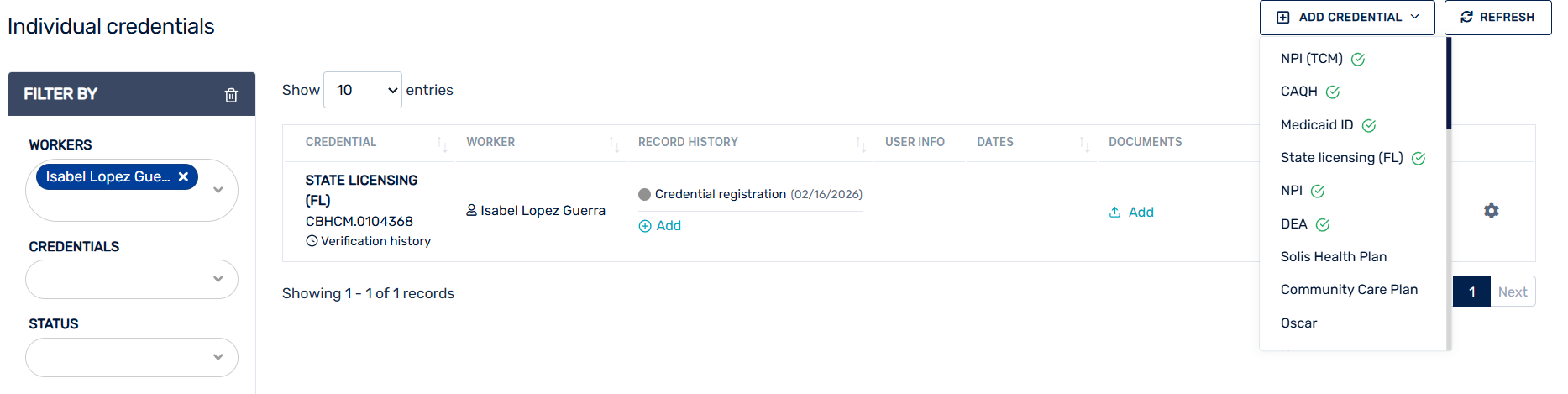Image resolution: width=1568 pixels, height=394 pixels.
Task: Click the Verification history link
Action: pyautogui.click(x=369, y=241)
